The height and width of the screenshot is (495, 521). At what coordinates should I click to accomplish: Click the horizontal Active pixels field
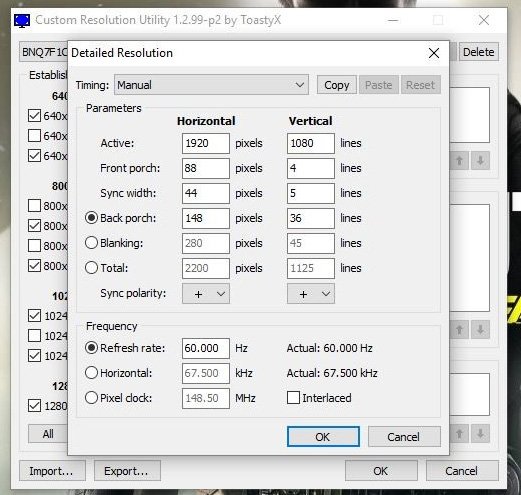click(x=206, y=143)
